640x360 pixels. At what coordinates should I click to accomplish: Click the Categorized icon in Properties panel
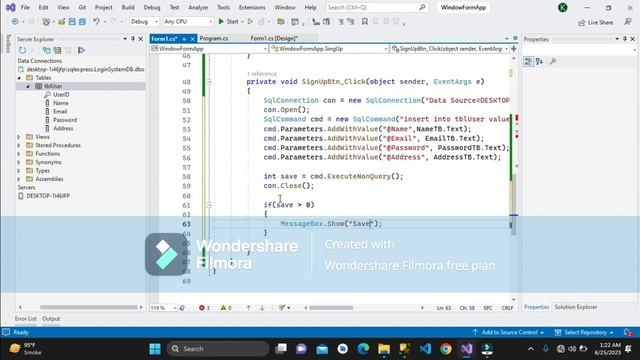[528, 61]
